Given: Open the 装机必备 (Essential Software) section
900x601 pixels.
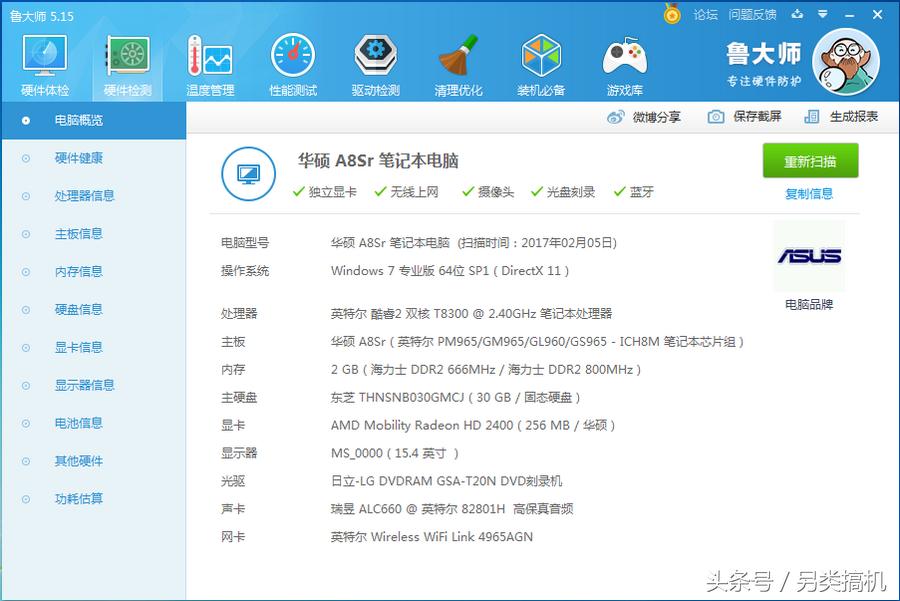Looking at the screenshot, I should point(541,62).
